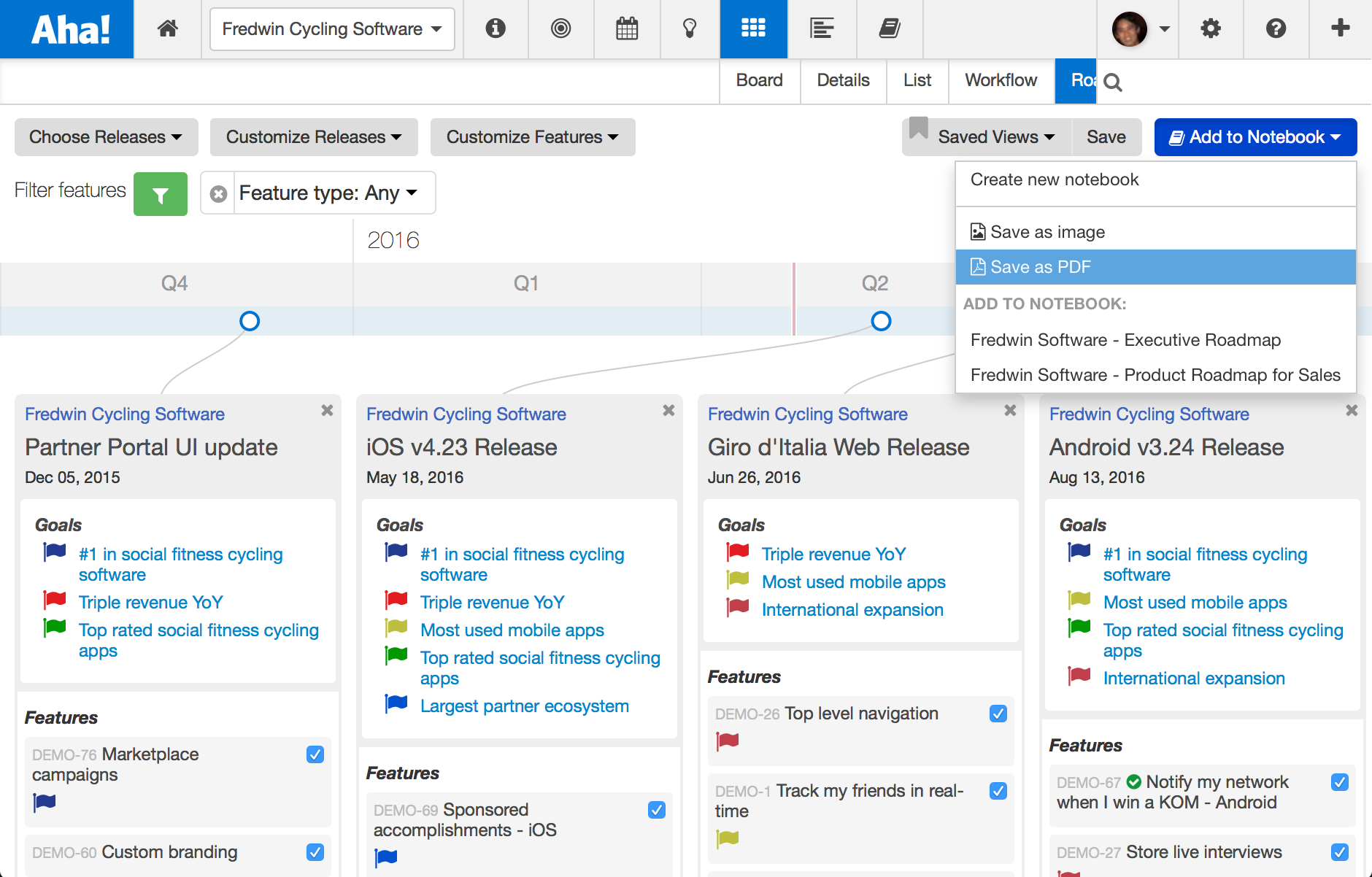Screen dimensions: 1372x877
Task: Open the ideas lightbulb icon
Action: click(690, 28)
